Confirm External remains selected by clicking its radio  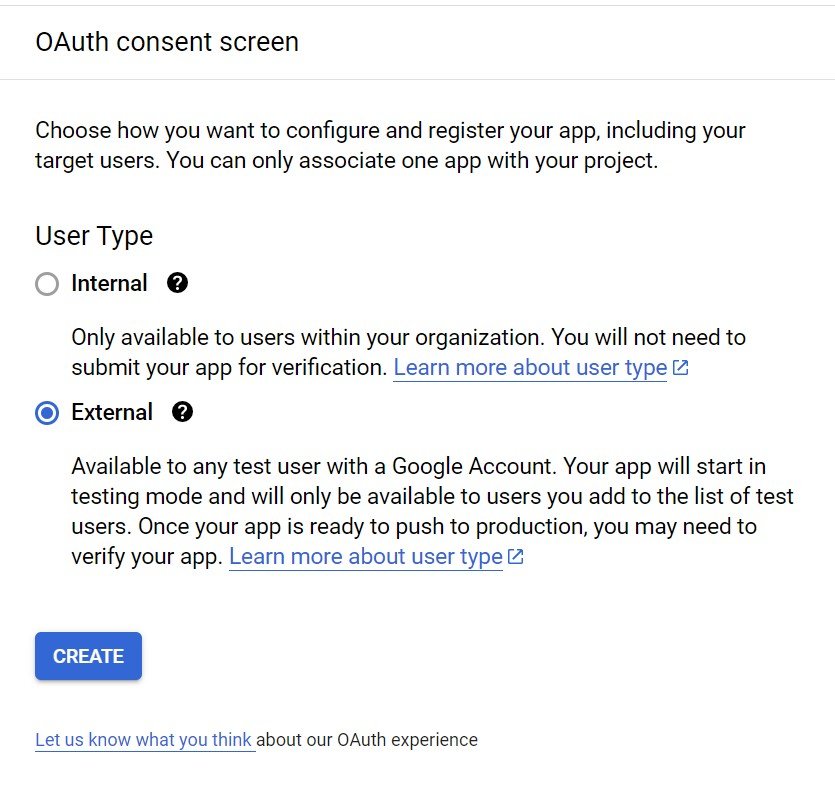pos(46,412)
